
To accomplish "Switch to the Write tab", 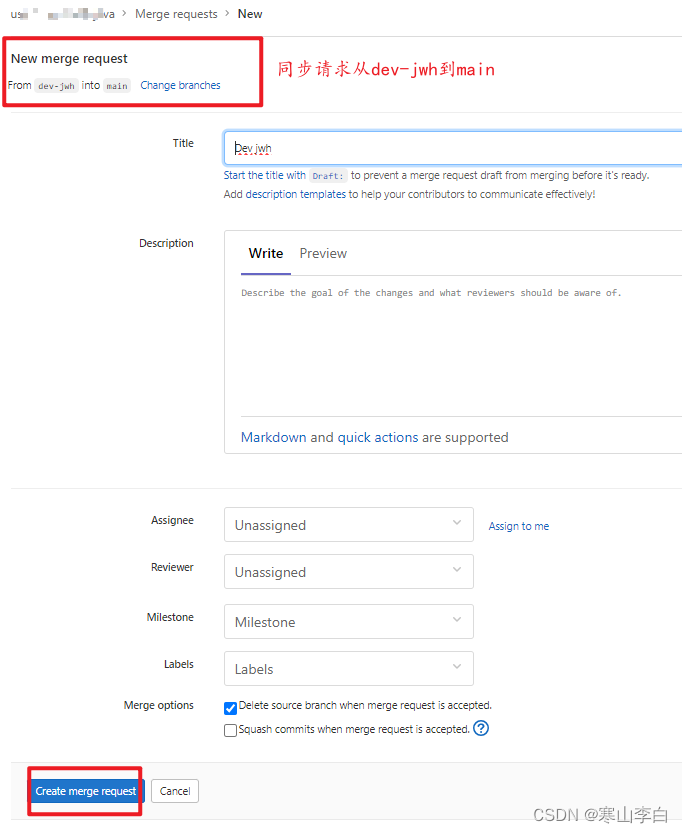I will (x=266, y=253).
